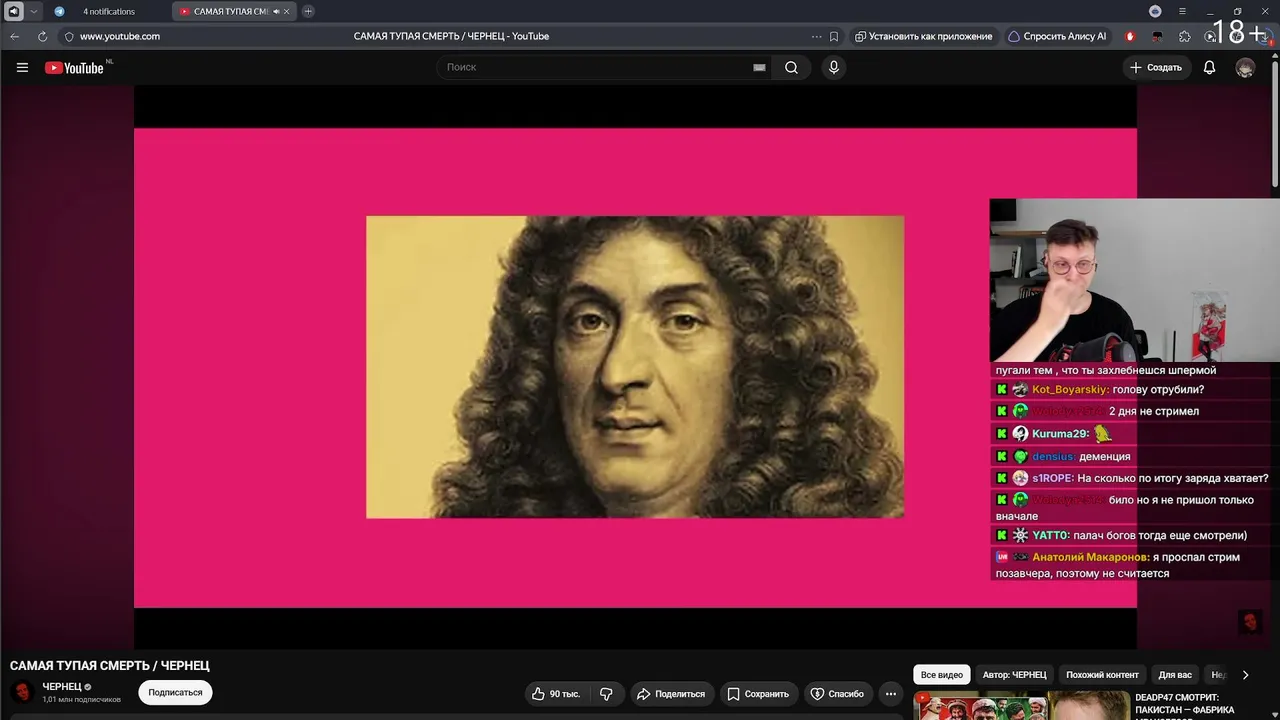Screen dimensions: 1280x720
Task: Open the extensions puzzle icon
Action: (x=1185, y=36)
